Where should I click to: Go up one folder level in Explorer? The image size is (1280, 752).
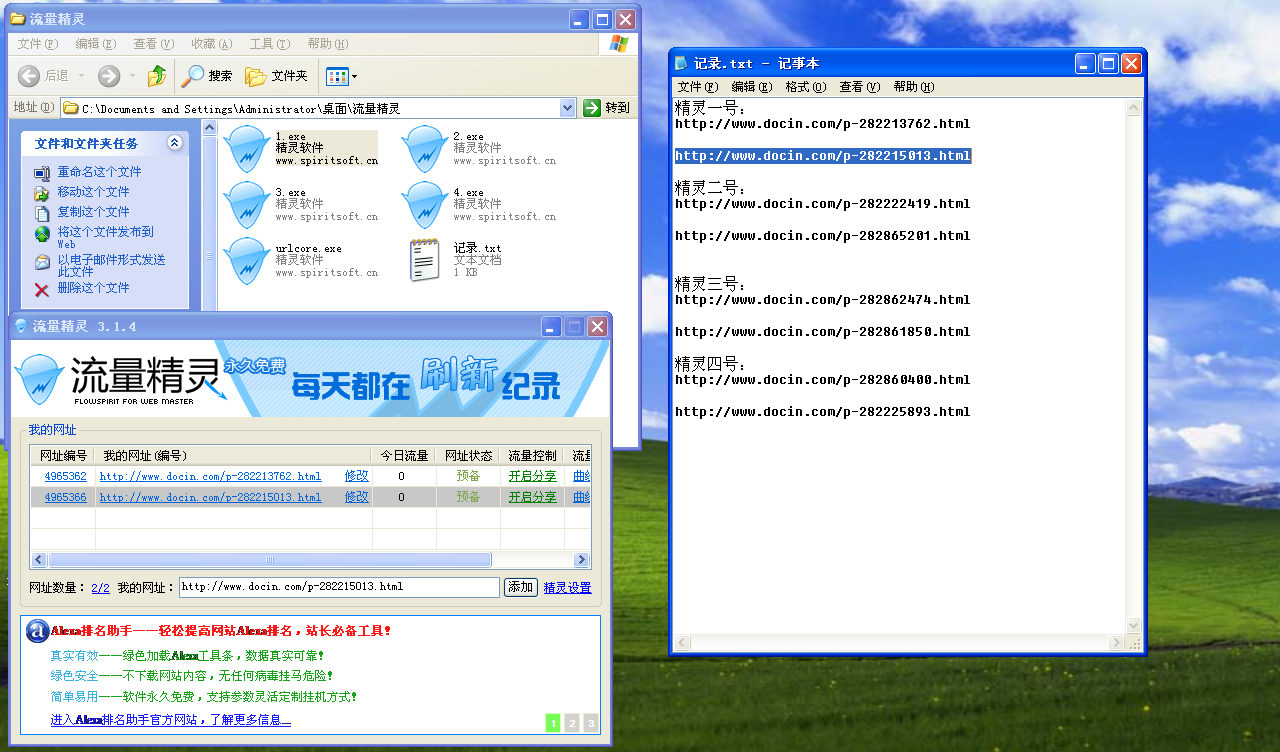(157, 76)
